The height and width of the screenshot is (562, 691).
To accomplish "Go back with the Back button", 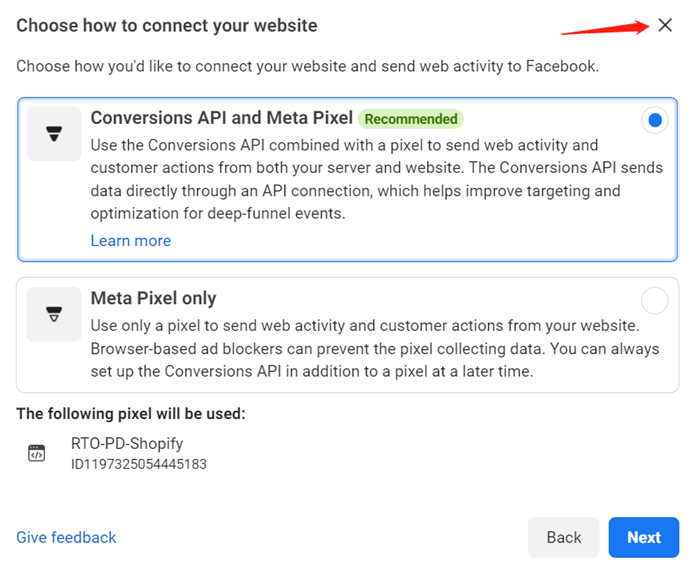I will (x=564, y=537).
